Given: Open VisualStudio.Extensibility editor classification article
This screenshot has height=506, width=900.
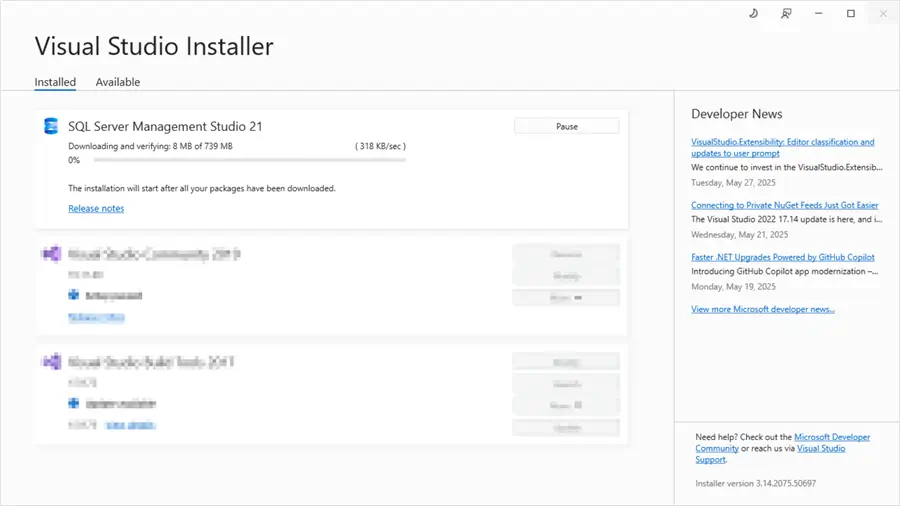Looking at the screenshot, I should click(x=782, y=147).
